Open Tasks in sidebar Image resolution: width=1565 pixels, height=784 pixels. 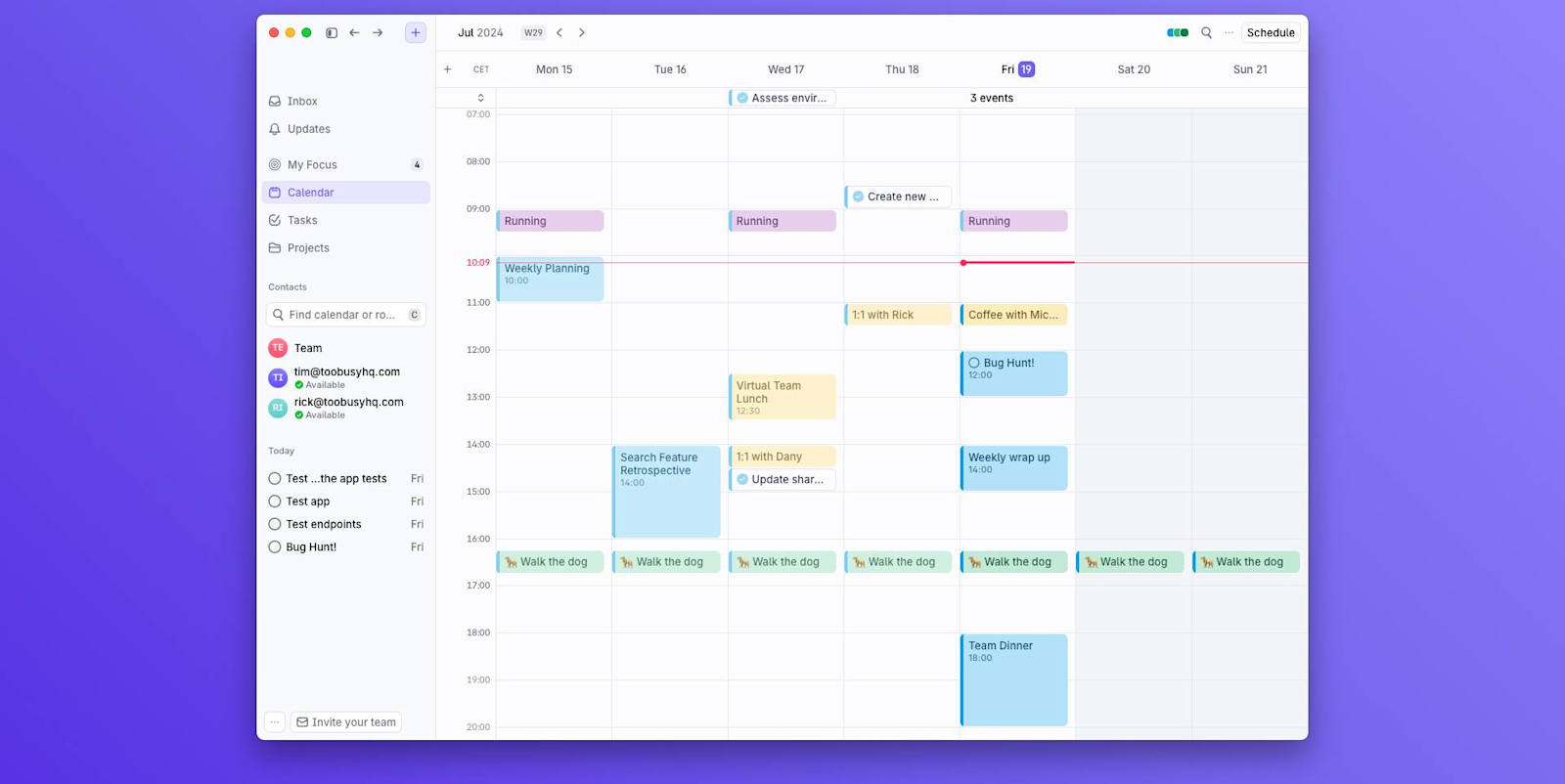(x=346, y=221)
